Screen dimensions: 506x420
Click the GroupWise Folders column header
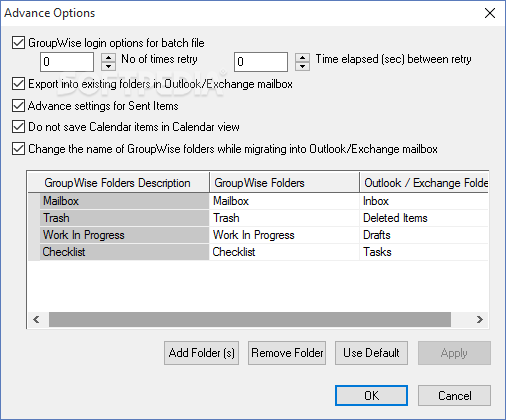[x=284, y=183]
